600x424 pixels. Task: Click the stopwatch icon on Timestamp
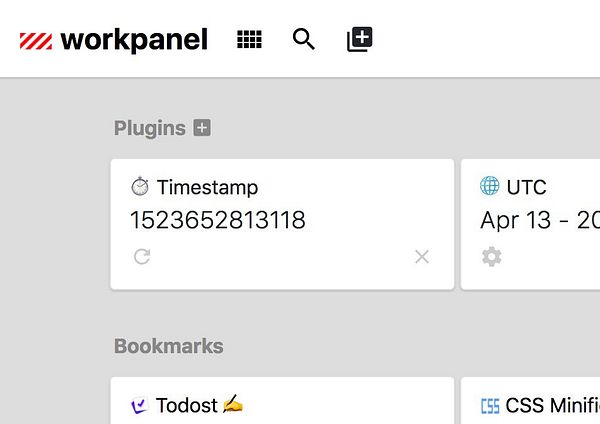tap(140, 187)
